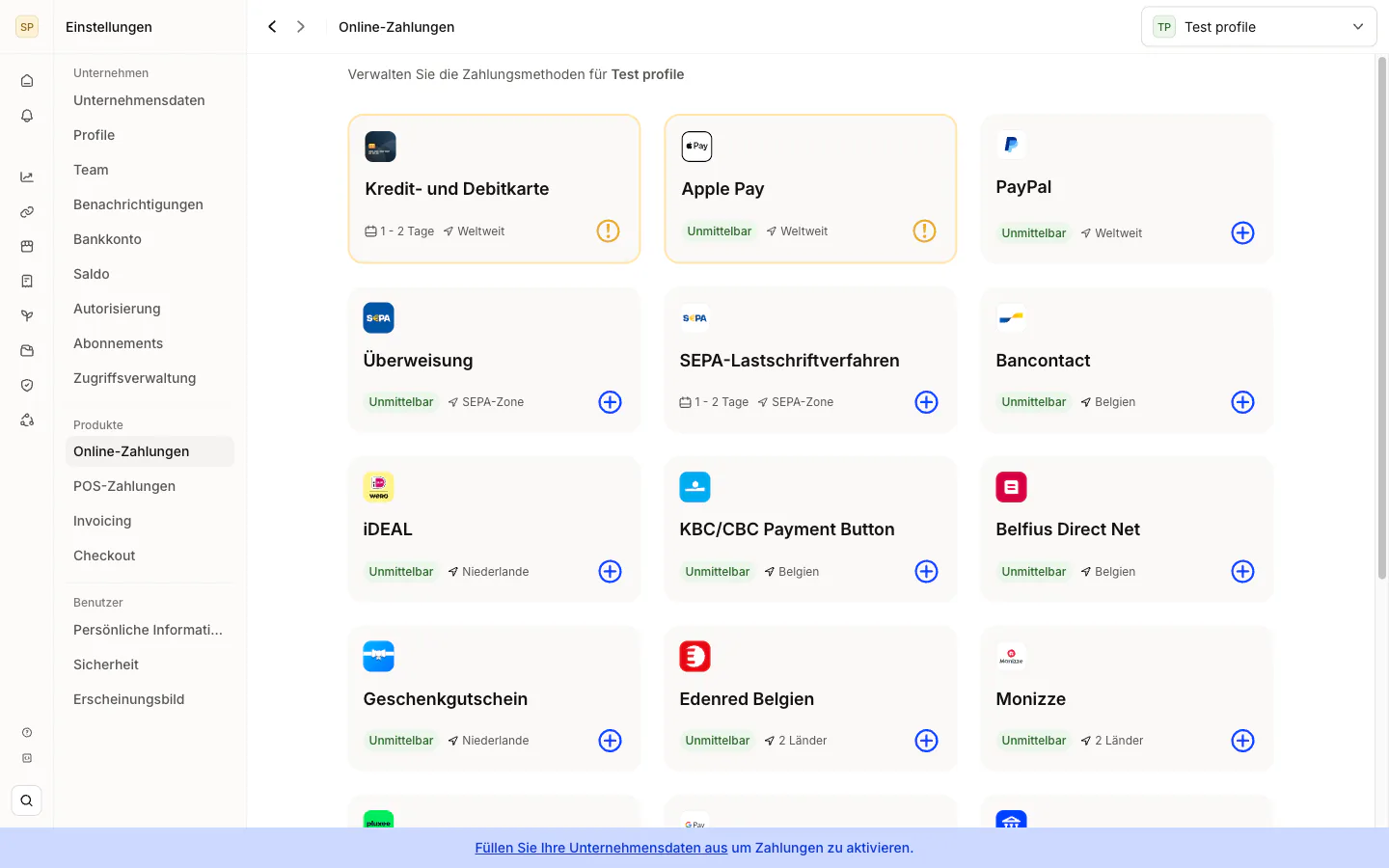The image size is (1389, 868).
Task: Open the home icon in left rail
Action: [x=27, y=81]
